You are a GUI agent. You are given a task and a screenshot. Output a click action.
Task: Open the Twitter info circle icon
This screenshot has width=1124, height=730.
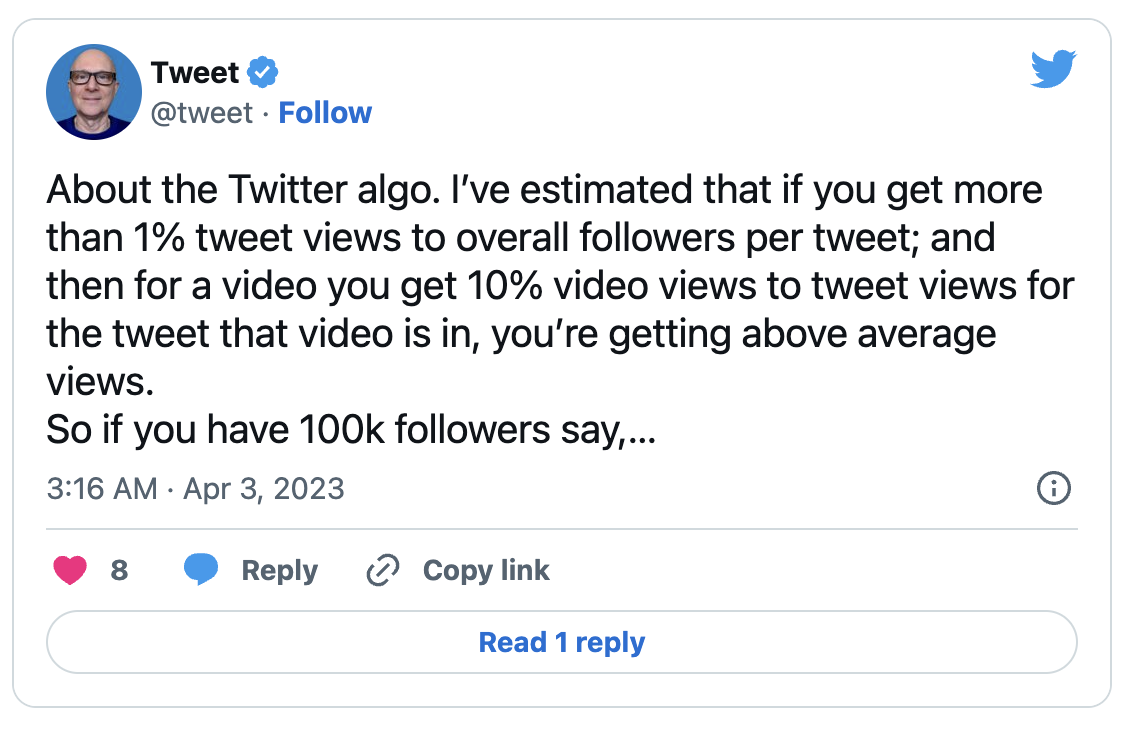(1054, 488)
